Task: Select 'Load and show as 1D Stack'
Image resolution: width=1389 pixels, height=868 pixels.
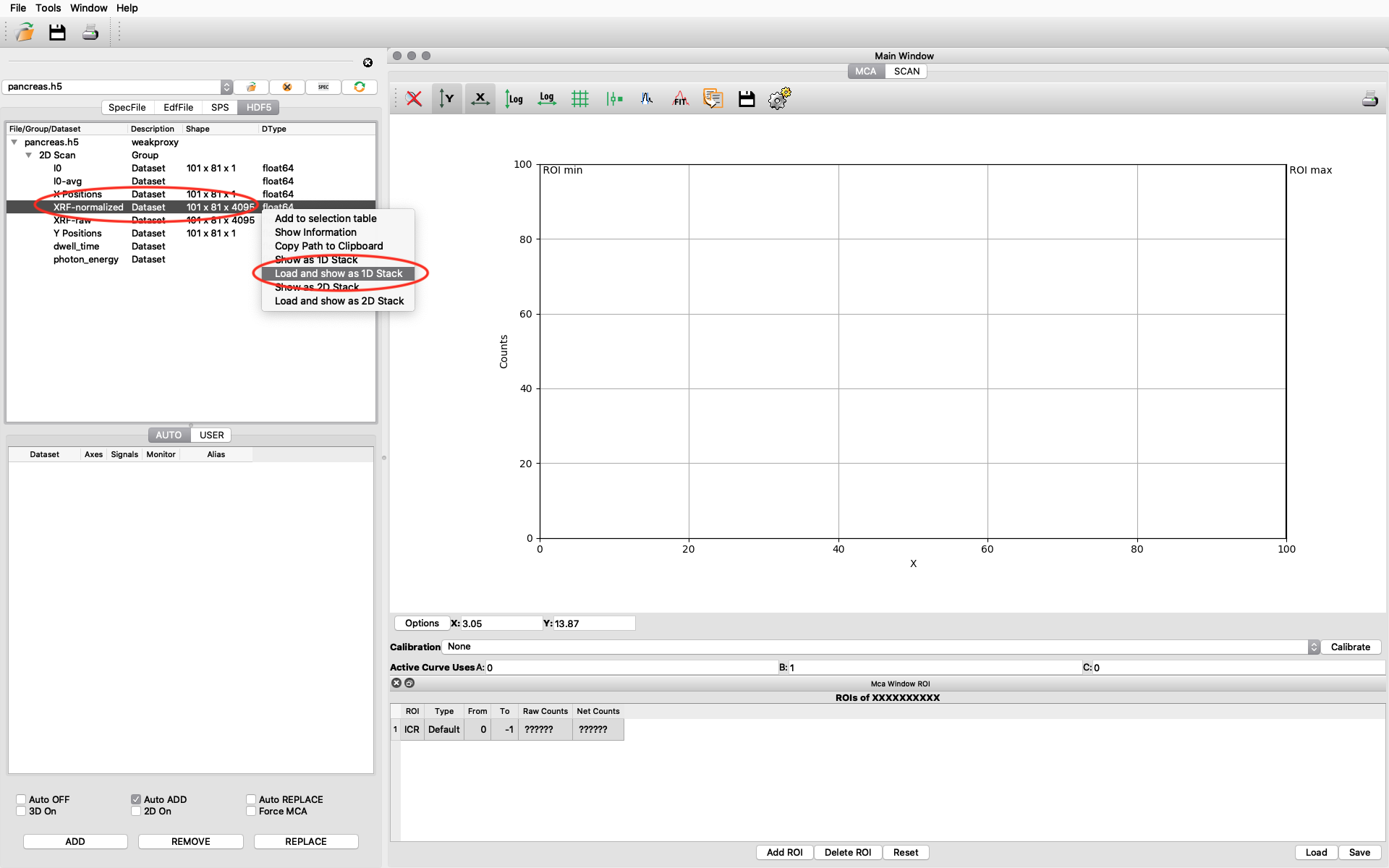Action: tap(338, 273)
